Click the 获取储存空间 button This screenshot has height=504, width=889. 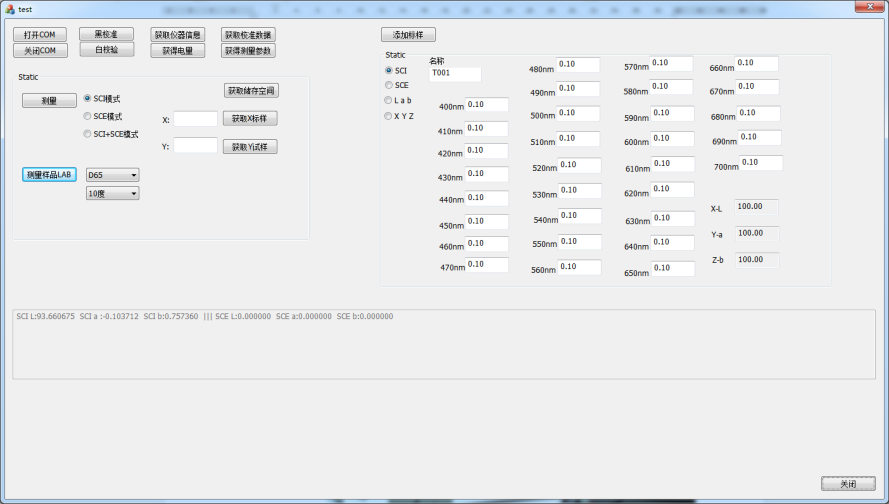[x=250, y=91]
